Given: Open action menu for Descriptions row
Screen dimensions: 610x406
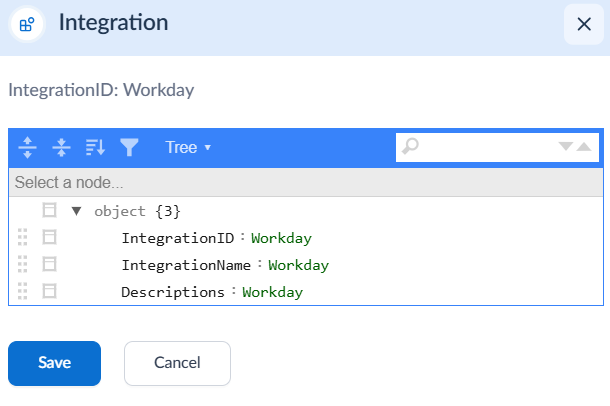Looking at the screenshot, I should [x=49, y=291].
